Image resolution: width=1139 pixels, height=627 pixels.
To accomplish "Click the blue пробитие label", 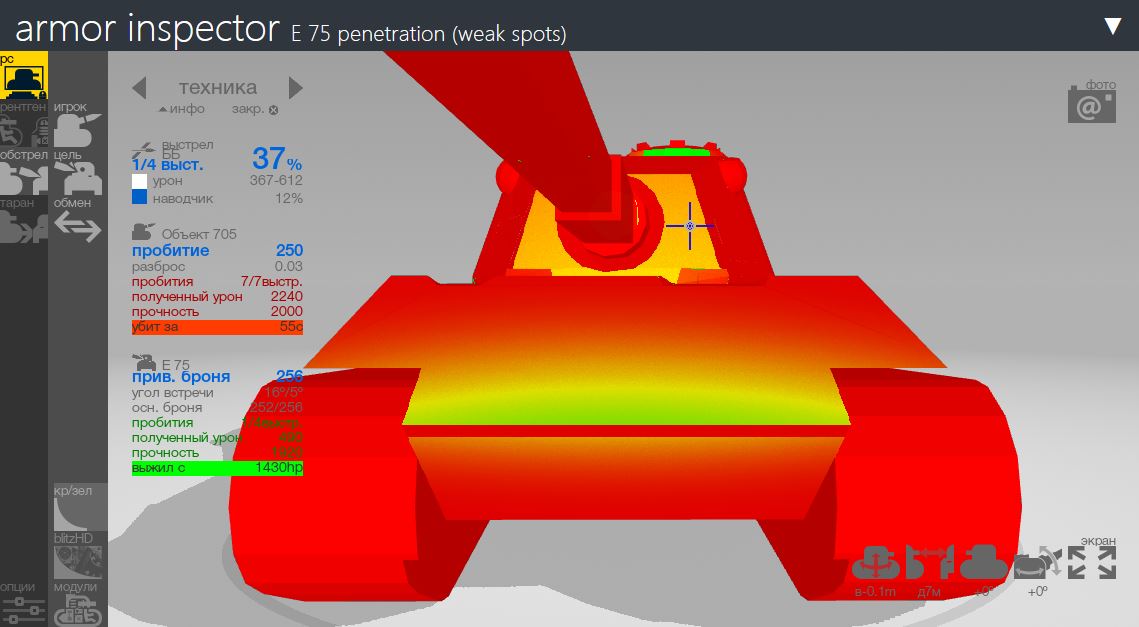I will [x=171, y=251].
